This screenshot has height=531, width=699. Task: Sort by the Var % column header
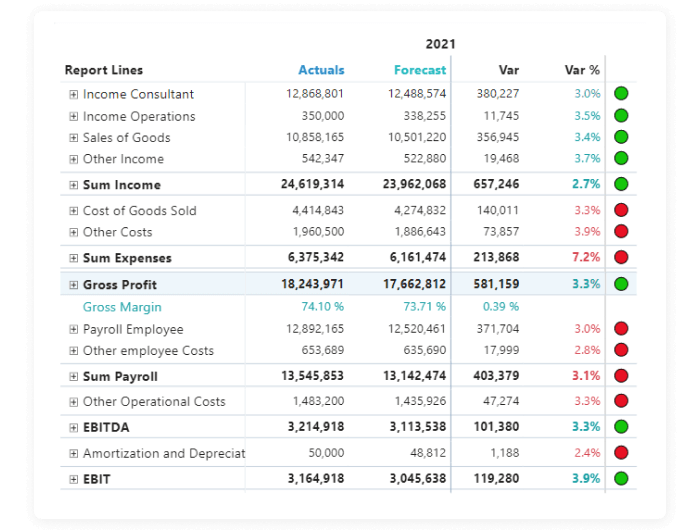point(582,70)
